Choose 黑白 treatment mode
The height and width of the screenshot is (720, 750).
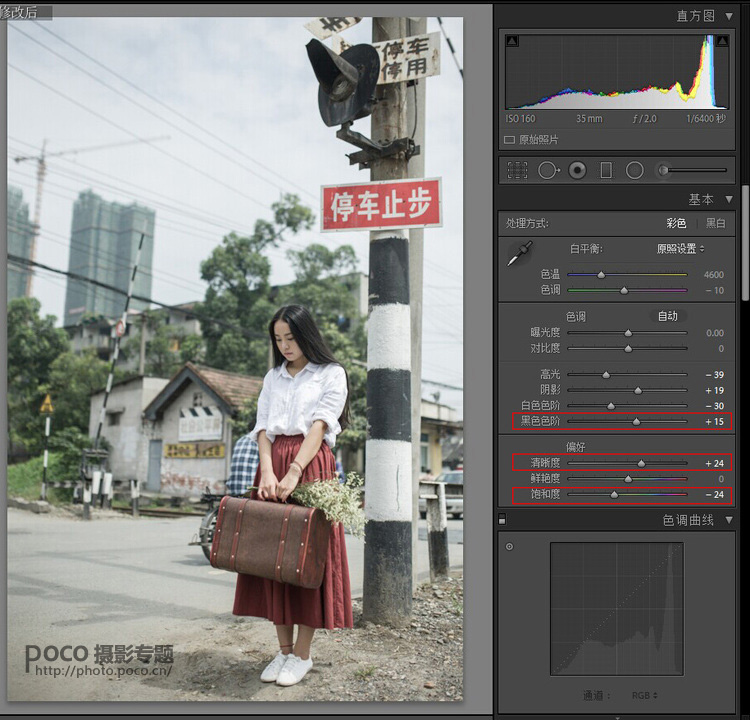click(x=716, y=223)
